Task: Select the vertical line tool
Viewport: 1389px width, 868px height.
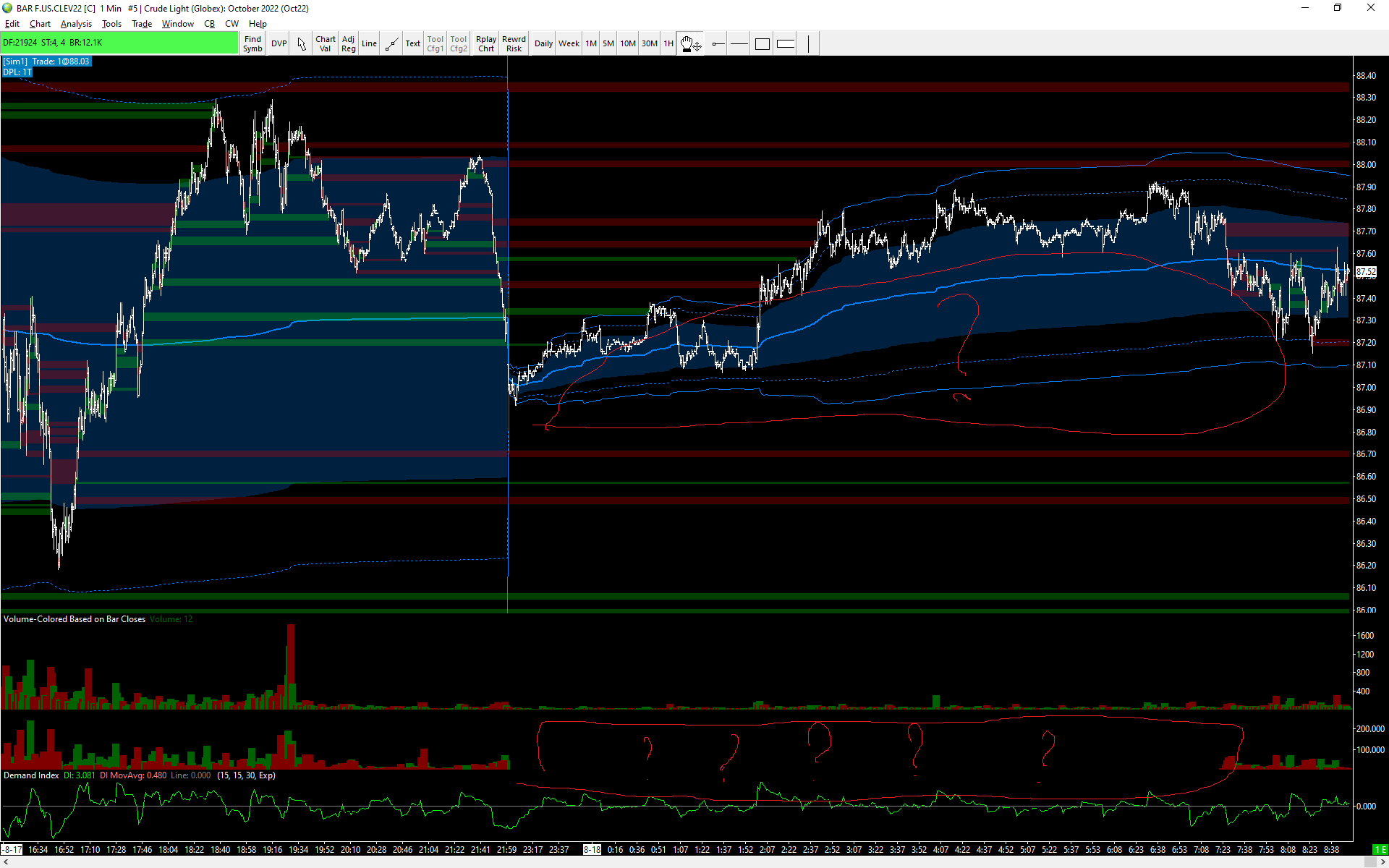Action: point(809,44)
